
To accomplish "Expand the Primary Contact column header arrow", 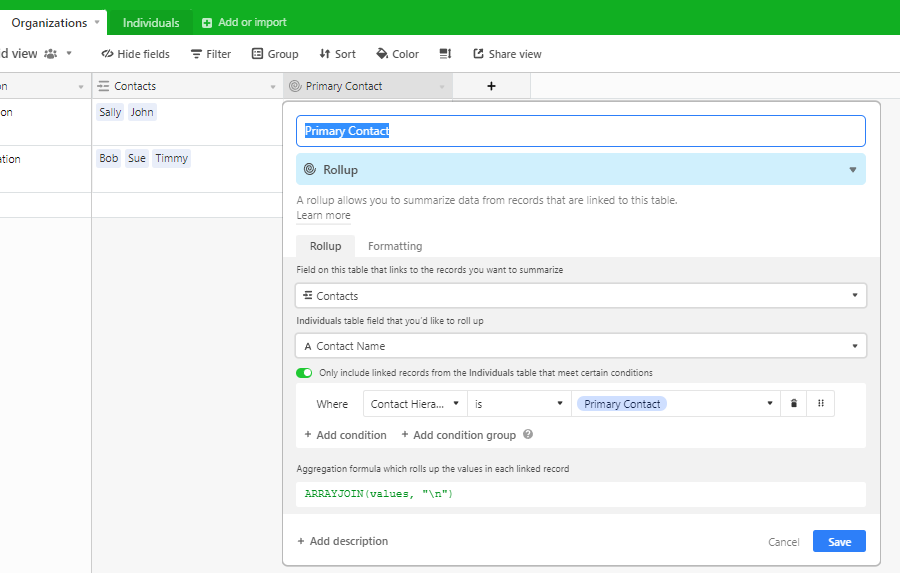I will (442, 87).
